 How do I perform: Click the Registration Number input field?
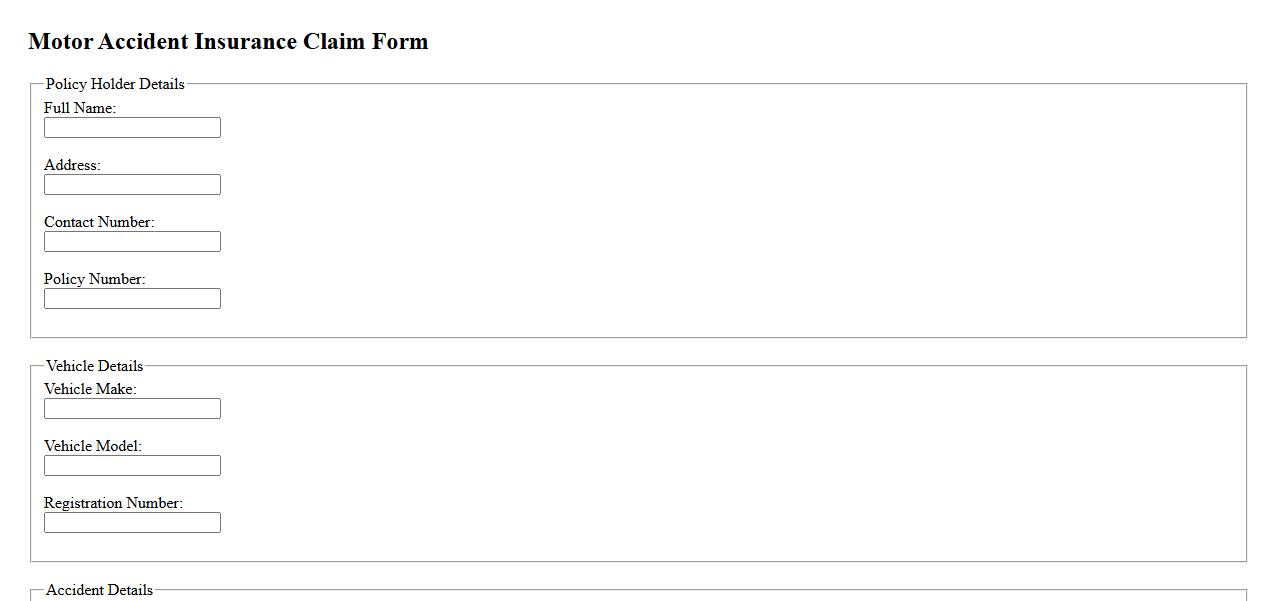pyautogui.click(x=132, y=523)
